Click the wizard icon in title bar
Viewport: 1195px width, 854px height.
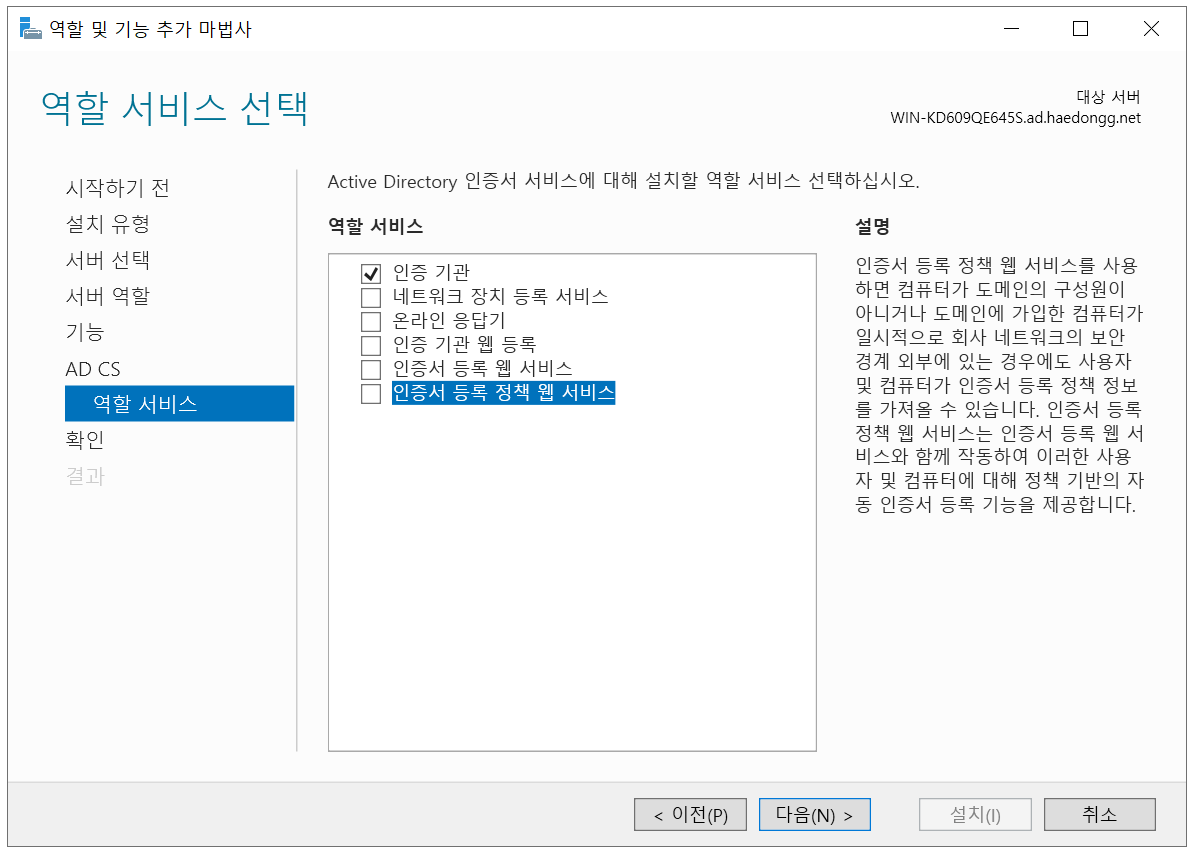point(30,29)
